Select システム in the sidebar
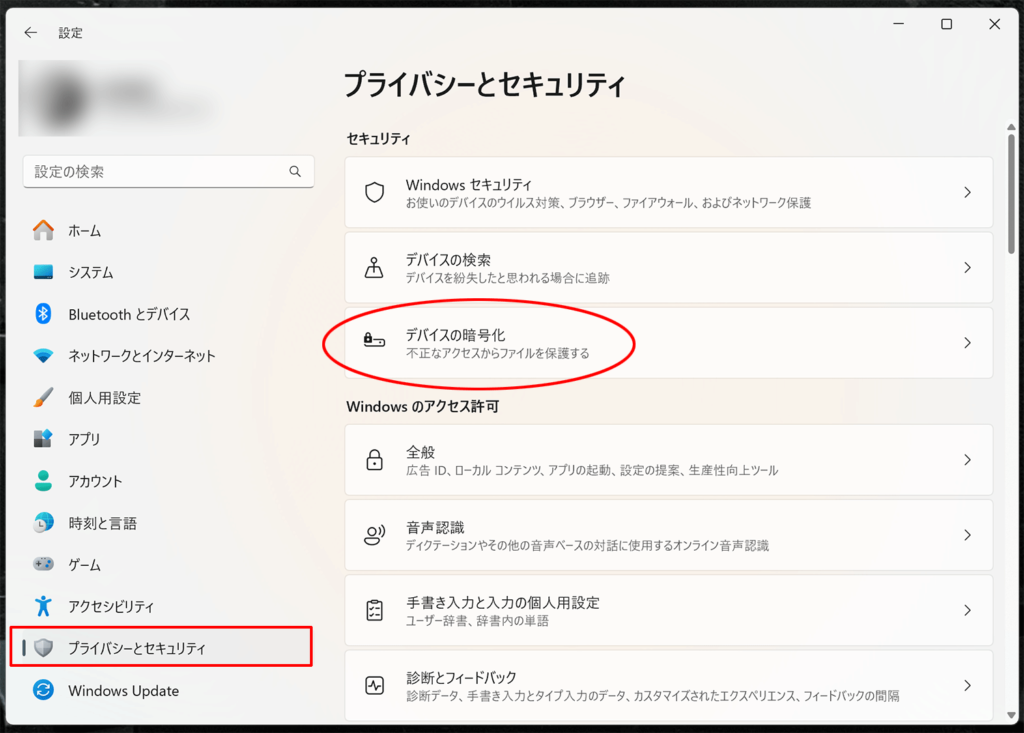 pyautogui.click(x=90, y=272)
